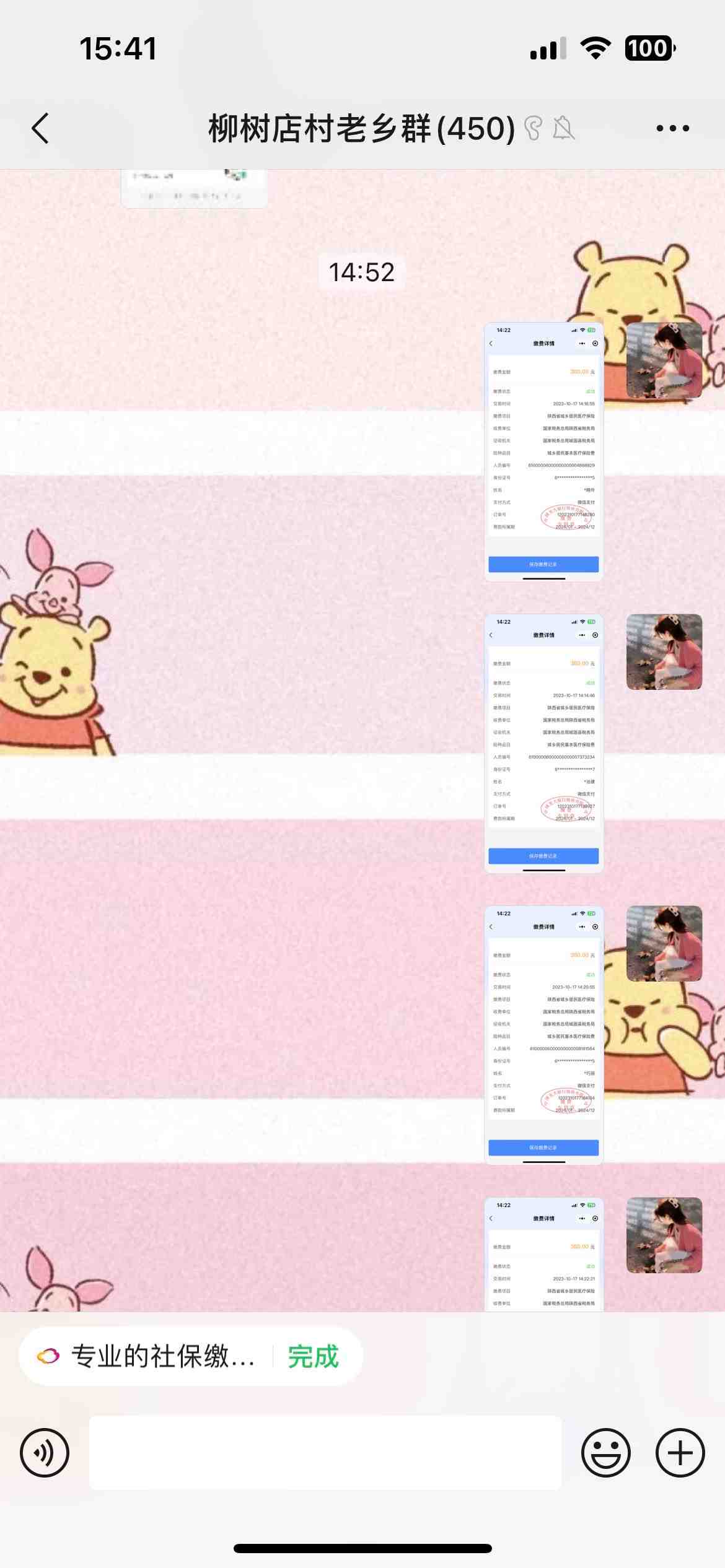Tap the 14:52 message timestamp
Screen dimensions: 725x1568
click(x=361, y=272)
